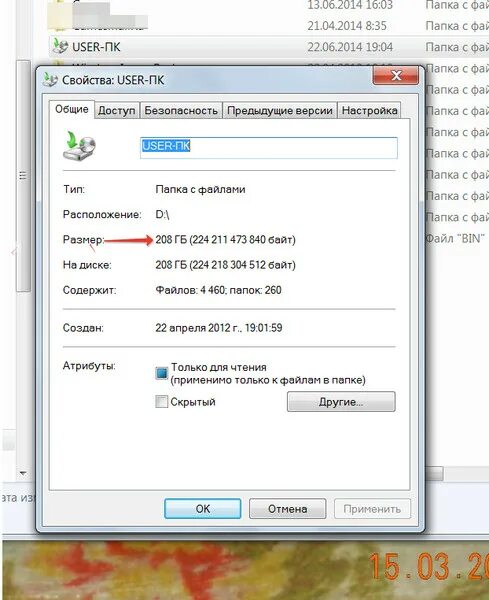Select the USER-ПК row in the file list
This screenshot has height=600, width=489.
[x=269, y=46]
